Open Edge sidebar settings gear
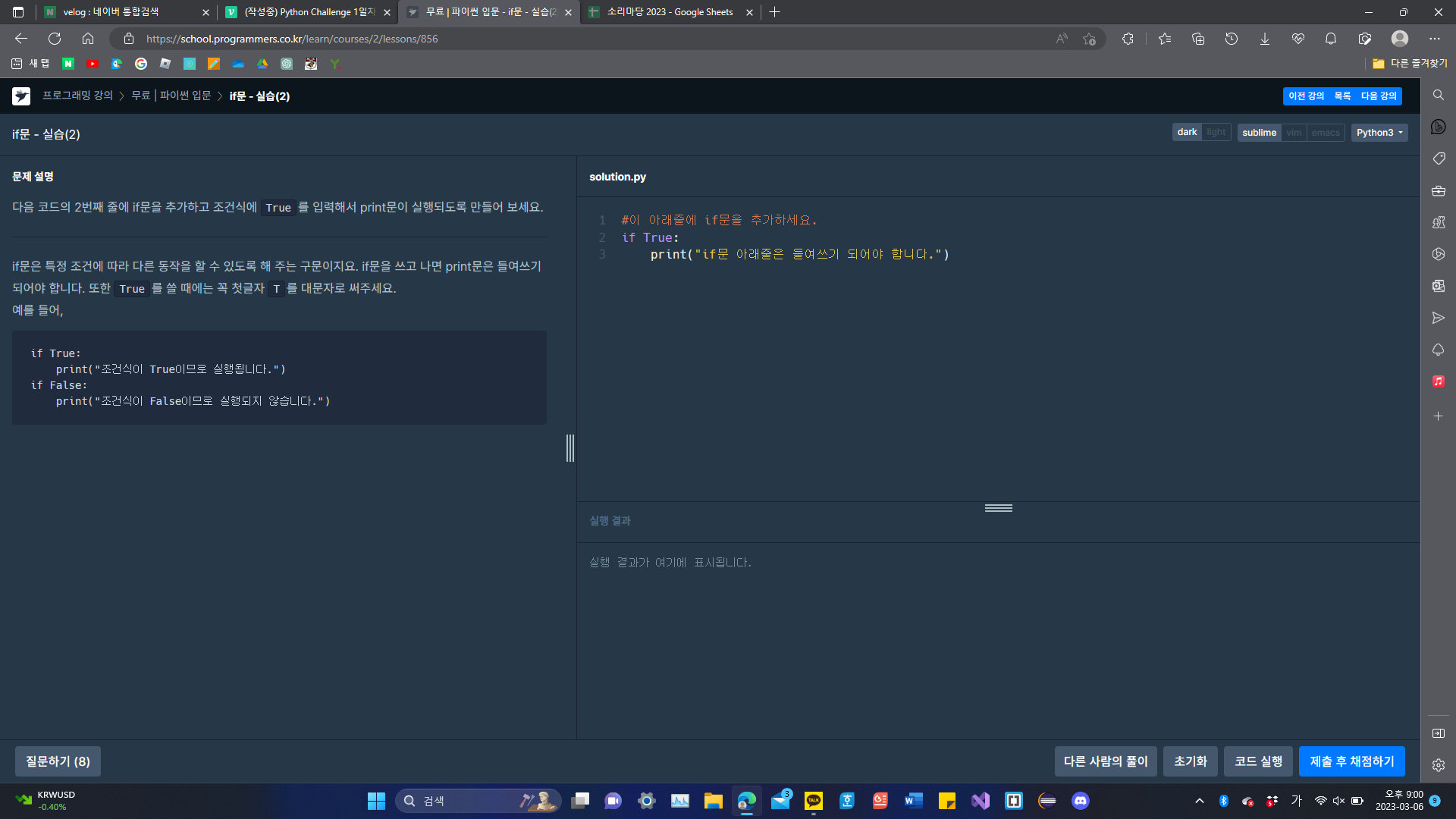Viewport: 1456px width, 819px height. point(1438,765)
